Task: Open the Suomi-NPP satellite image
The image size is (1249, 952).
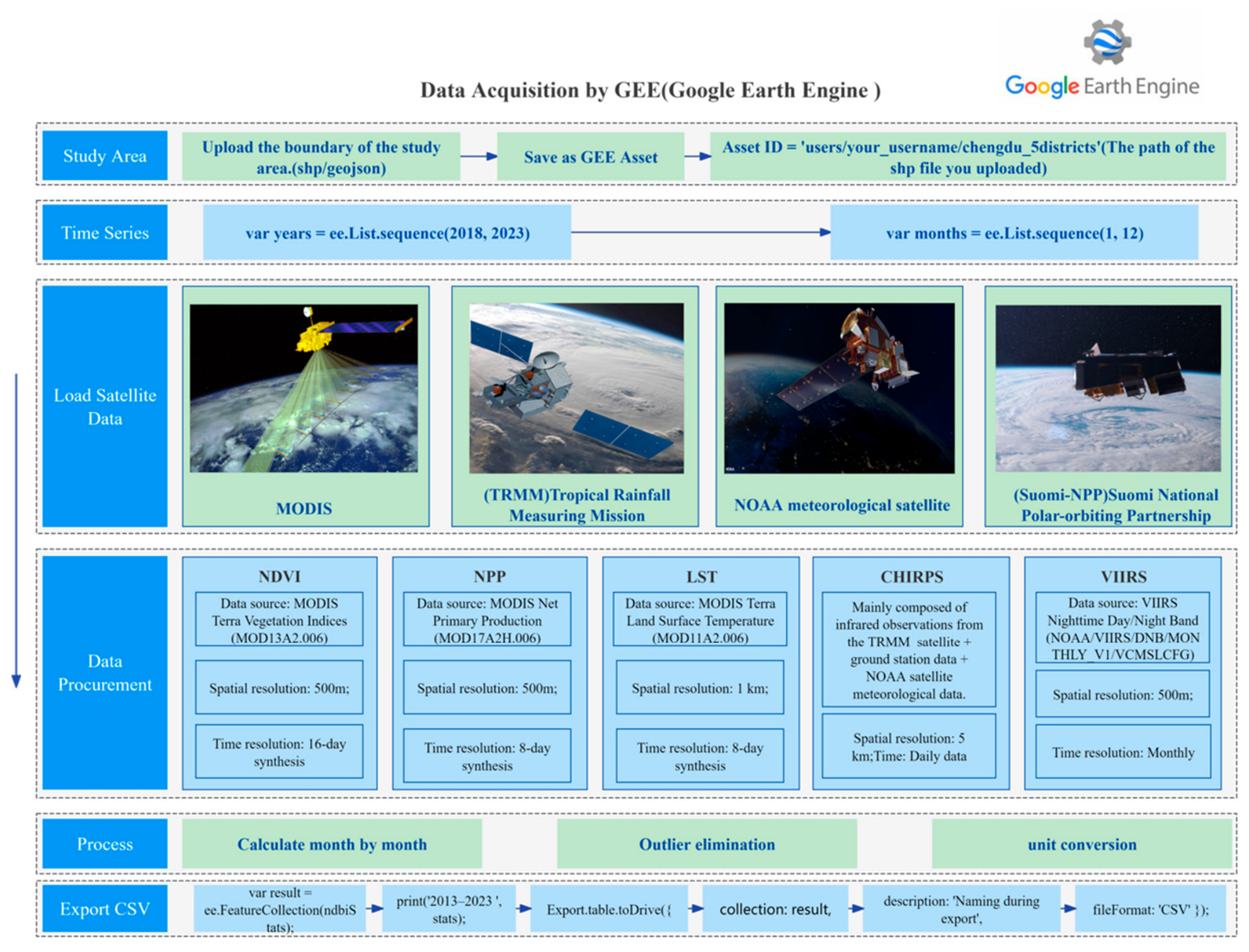Action: (x=1108, y=388)
